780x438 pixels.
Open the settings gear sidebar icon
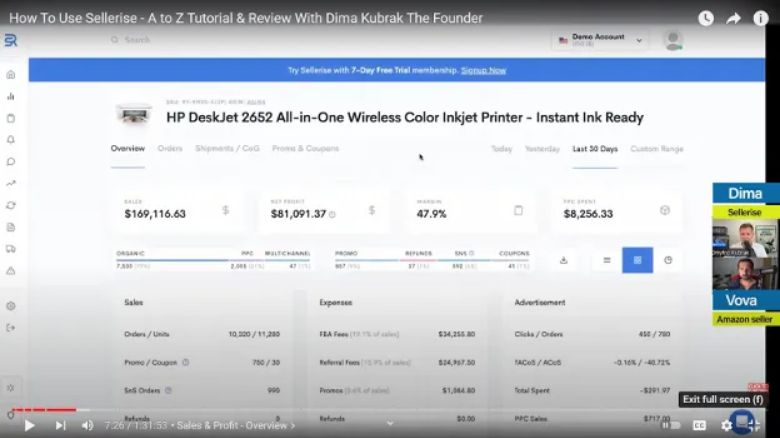click(x=11, y=306)
